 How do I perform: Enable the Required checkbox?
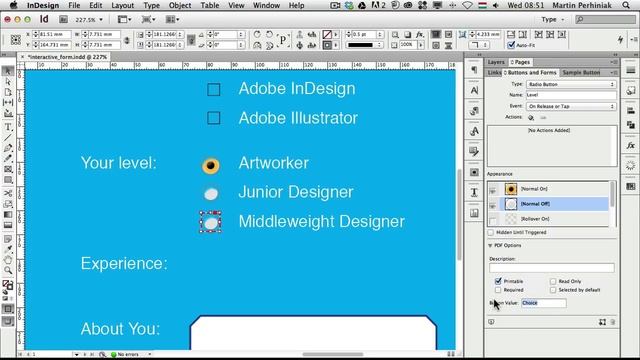498,290
